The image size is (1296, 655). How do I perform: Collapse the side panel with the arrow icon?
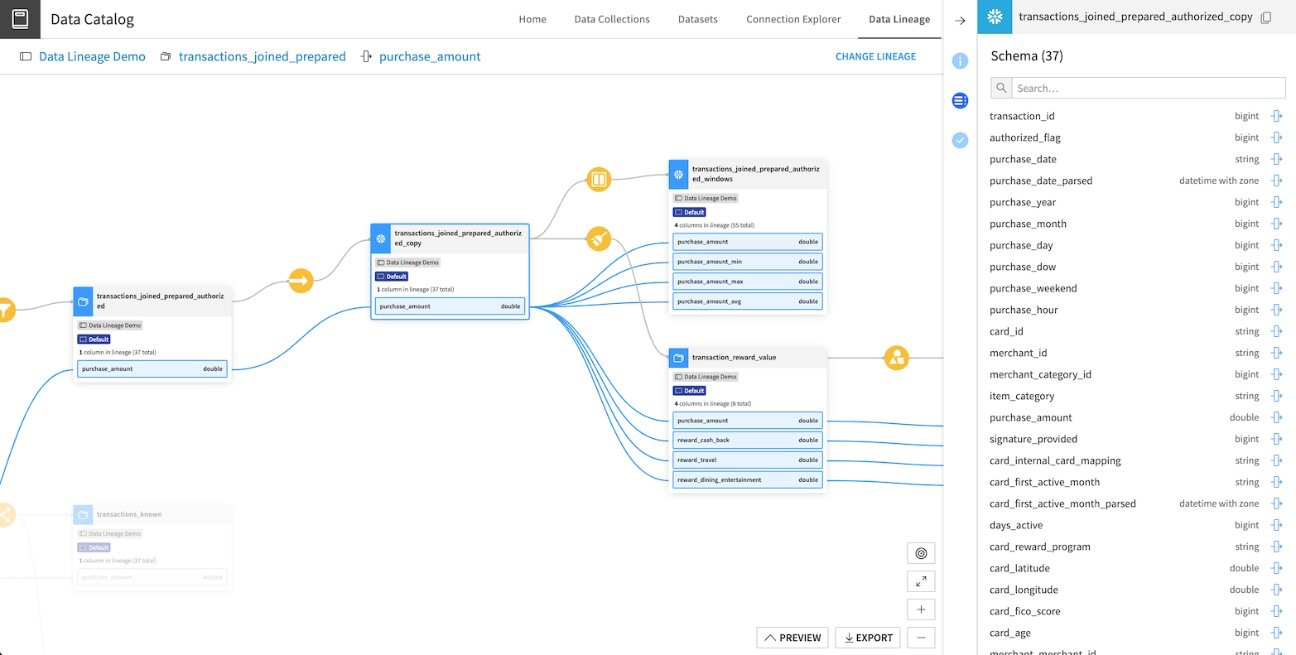(x=960, y=20)
